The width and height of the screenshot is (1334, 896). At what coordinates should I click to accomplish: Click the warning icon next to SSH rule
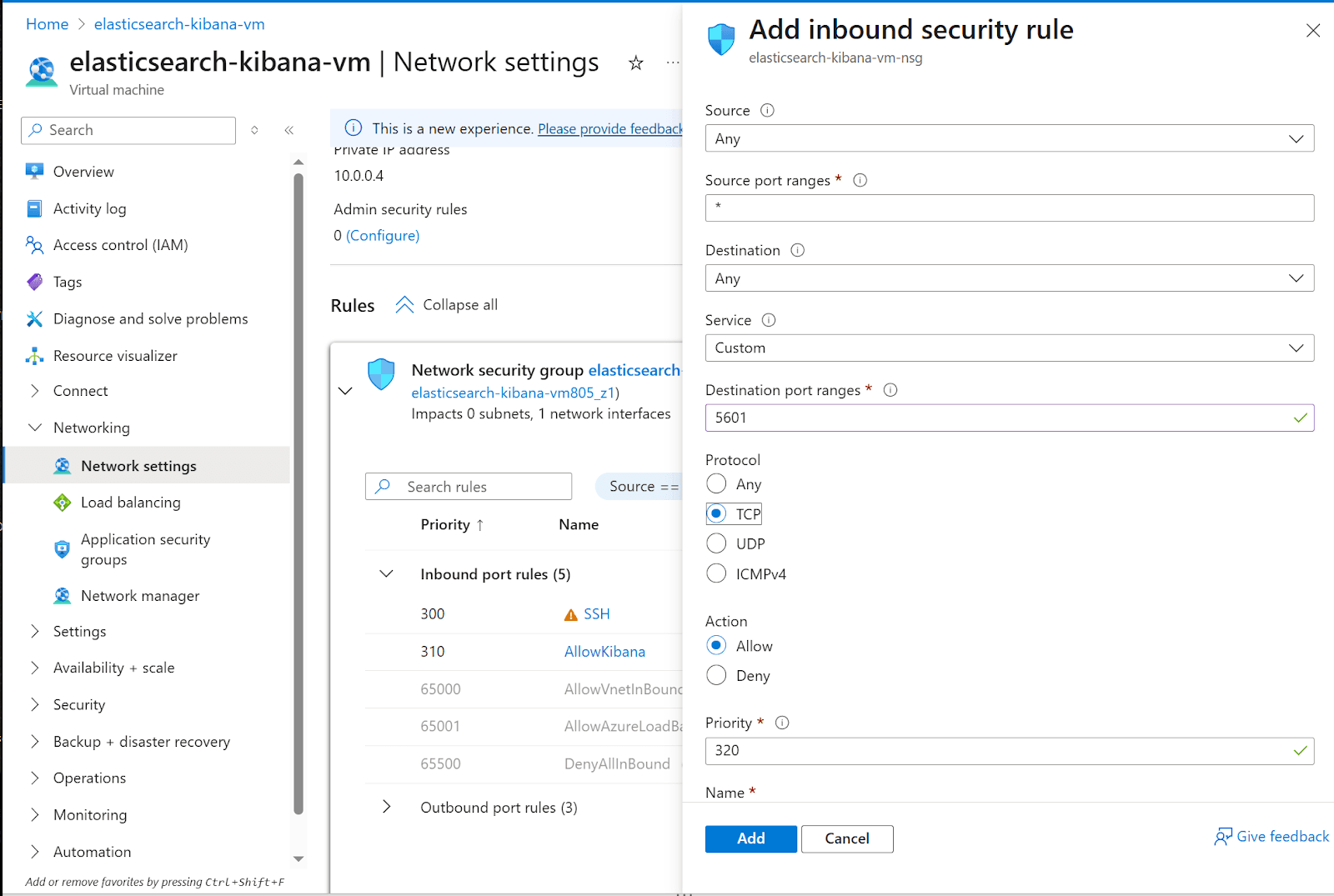[570, 613]
